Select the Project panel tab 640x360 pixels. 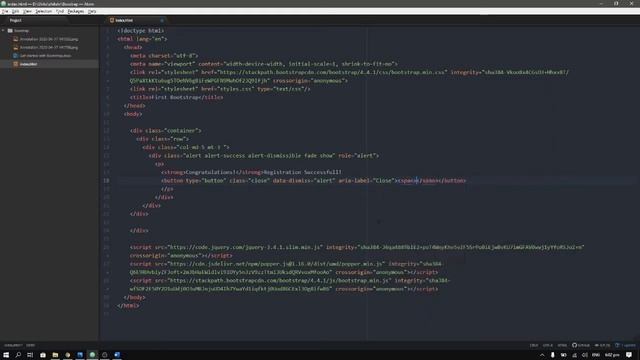(16, 20)
